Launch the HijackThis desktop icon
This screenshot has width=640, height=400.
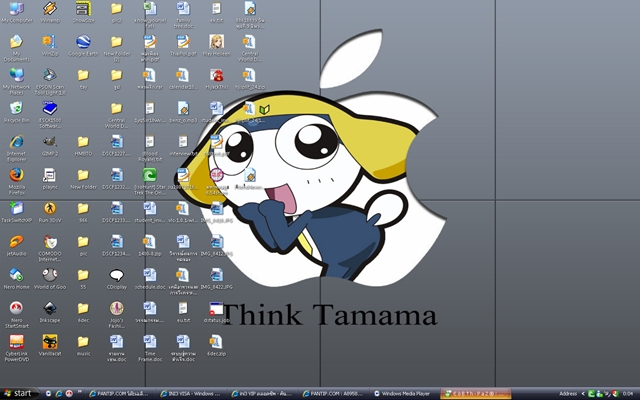click(217, 79)
